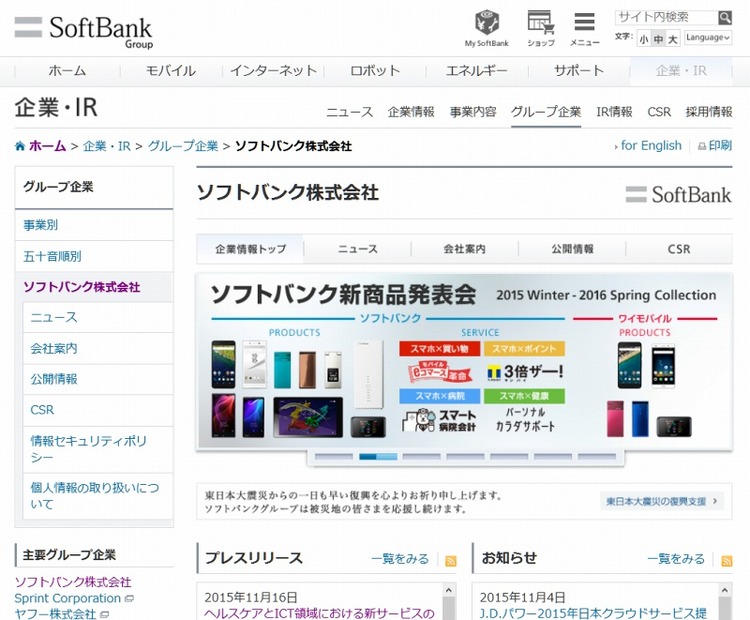Select the last carousel slide indicator
Screen dimensions: 750x620
click(x=596, y=457)
